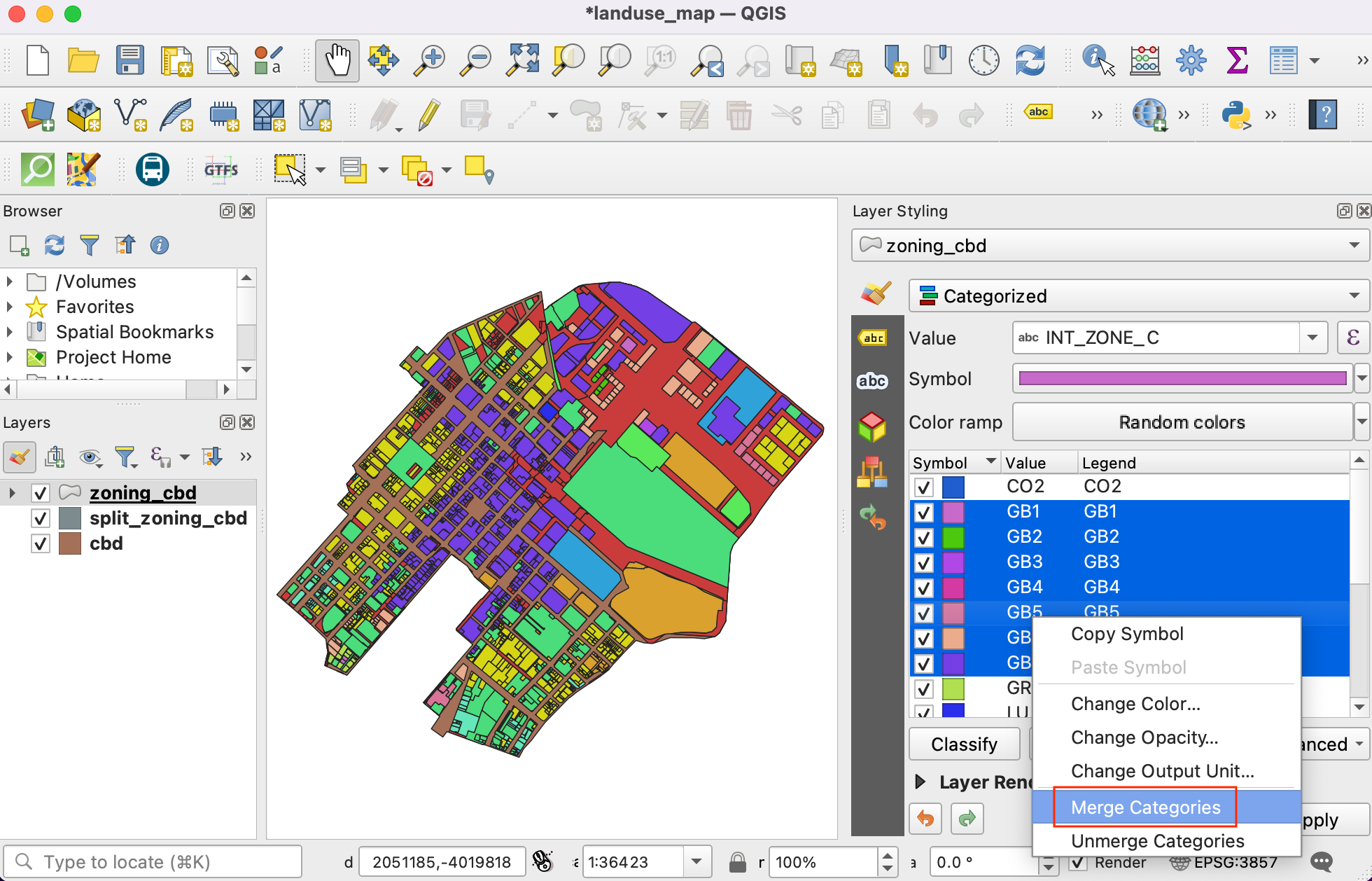The width and height of the screenshot is (1372, 881).
Task: Open the Python console icon
Action: pyautogui.click(x=1236, y=115)
